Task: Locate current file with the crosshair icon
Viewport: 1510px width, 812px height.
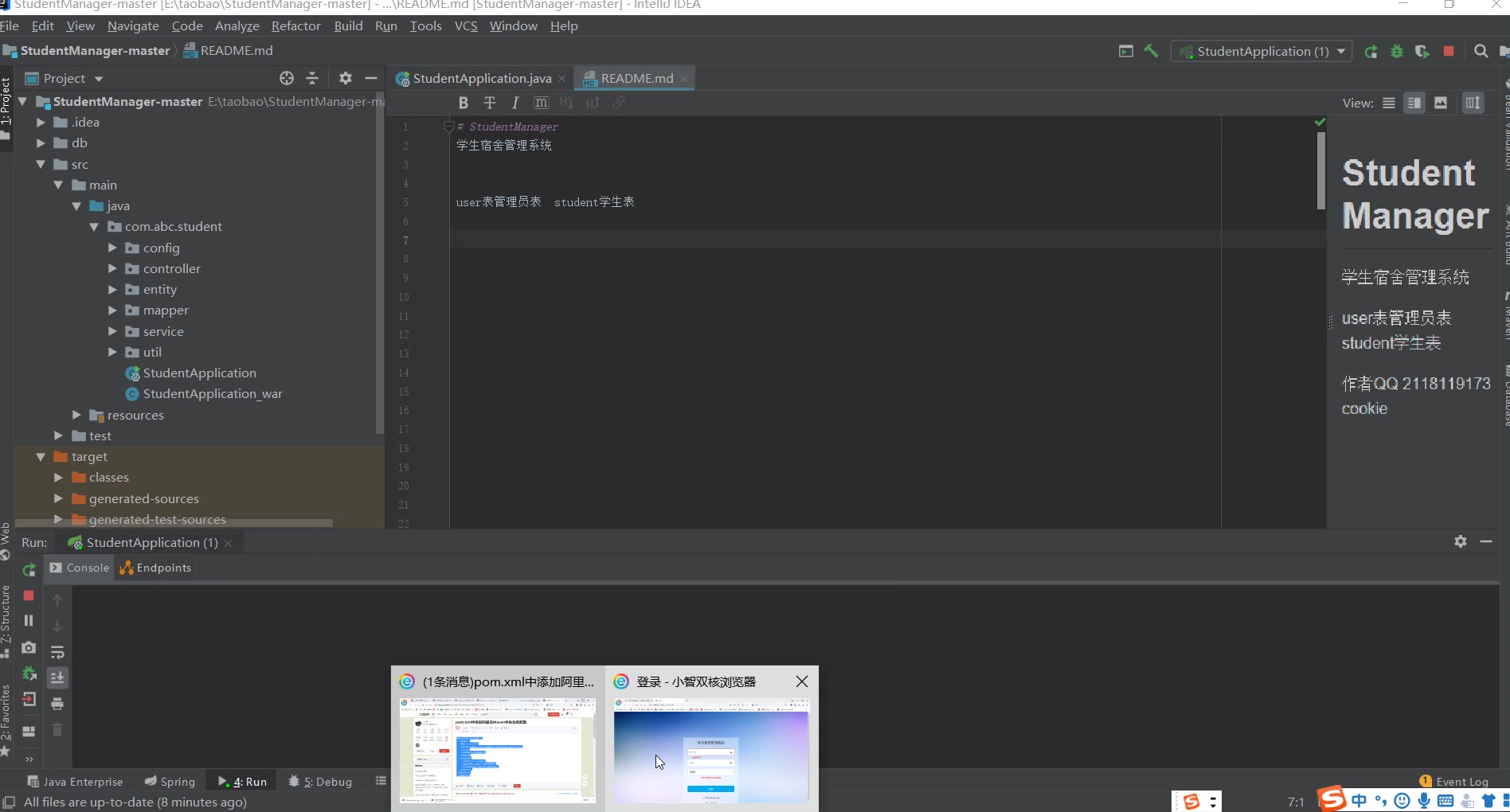Action: pyautogui.click(x=287, y=78)
